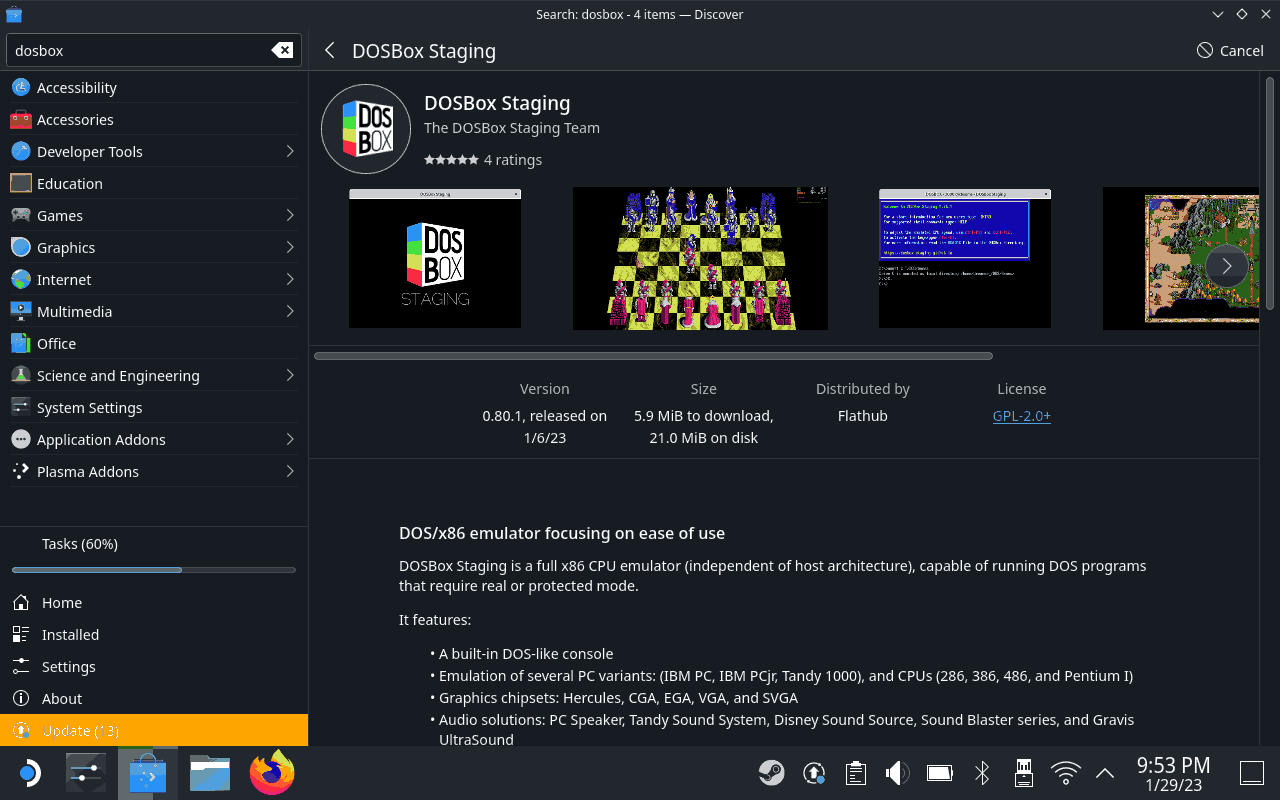Click the GPL-2.0+ license link
The height and width of the screenshot is (800, 1280).
(x=1021, y=415)
